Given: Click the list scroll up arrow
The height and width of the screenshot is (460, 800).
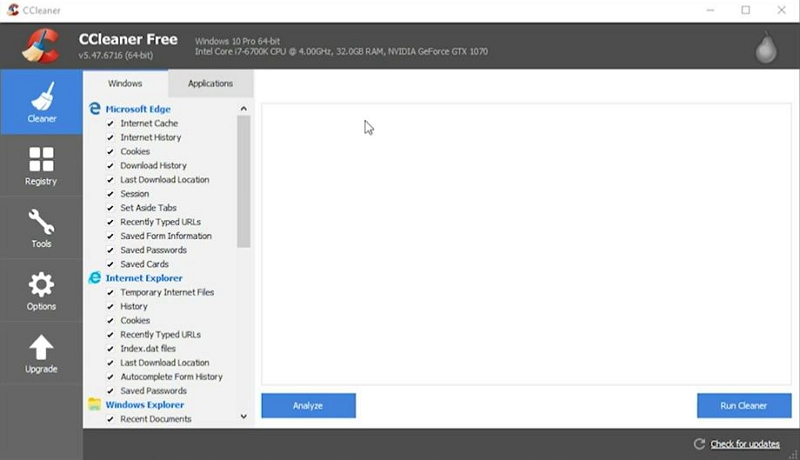Looking at the screenshot, I should 243,109.
